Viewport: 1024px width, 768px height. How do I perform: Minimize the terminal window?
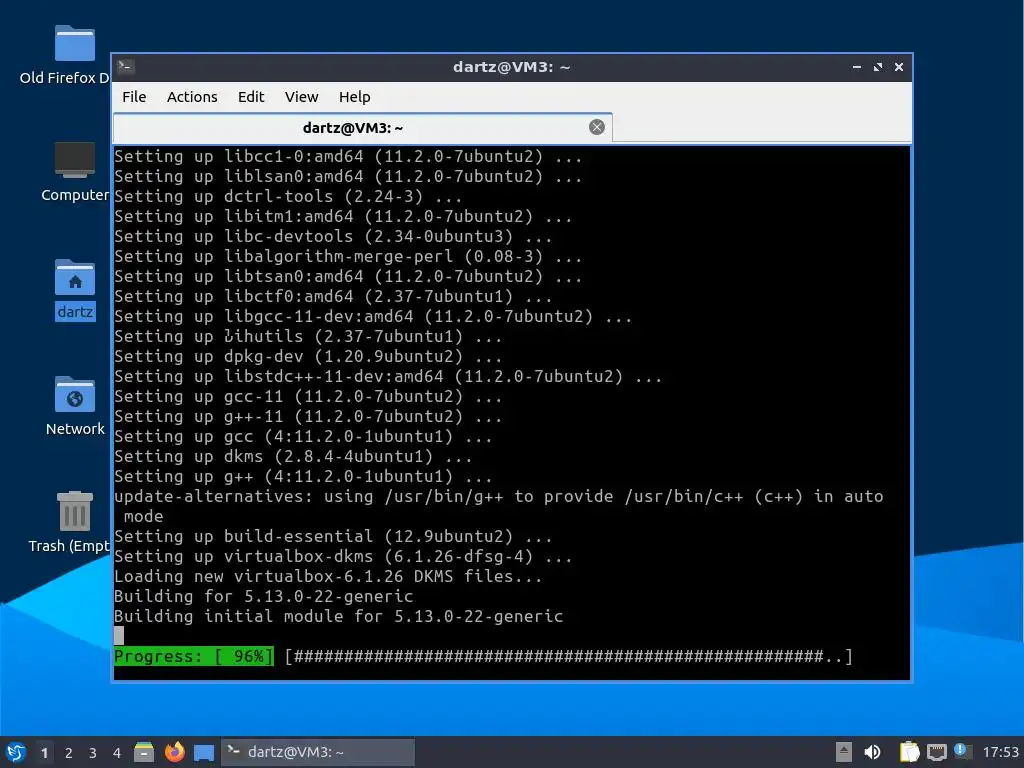(857, 67)
